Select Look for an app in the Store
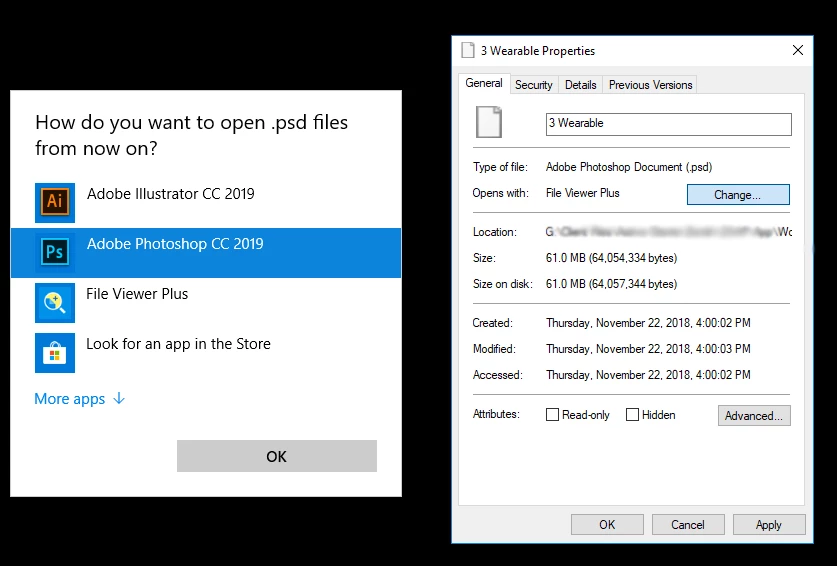Viewport: 837px width, 566px height. (x=206, y=353)
